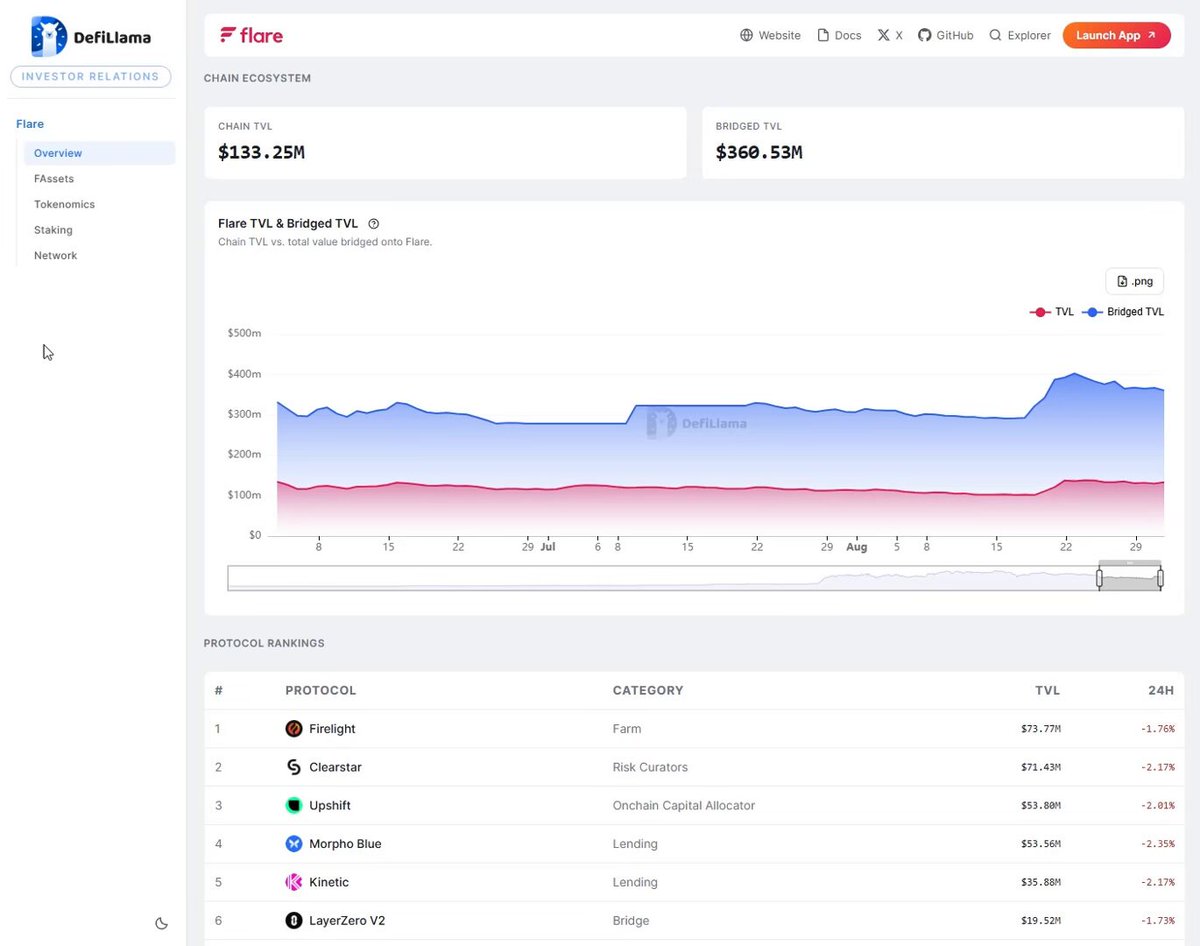Launch the Flare app
Screen dimensions: 1200x946
[x=1116, y=35]
